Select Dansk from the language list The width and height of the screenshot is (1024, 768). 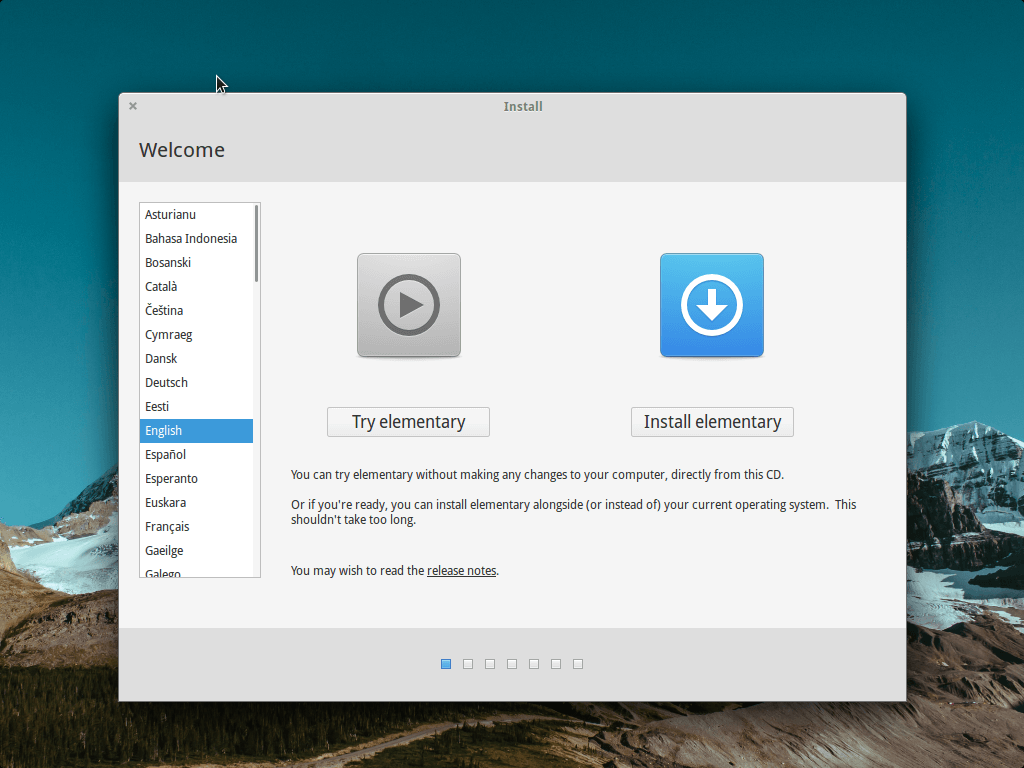point(196,358)
